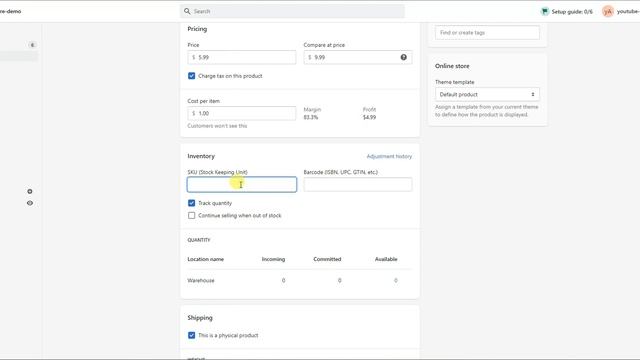Click the Margin value 83.3%
The width and height of the screenshot is (640, 360).
[311, 118]
